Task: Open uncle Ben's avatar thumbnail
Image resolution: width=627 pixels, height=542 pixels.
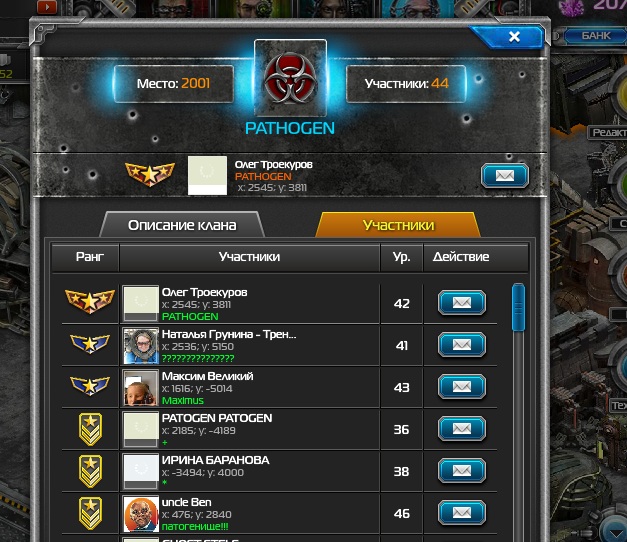Action: click(140, 514)
